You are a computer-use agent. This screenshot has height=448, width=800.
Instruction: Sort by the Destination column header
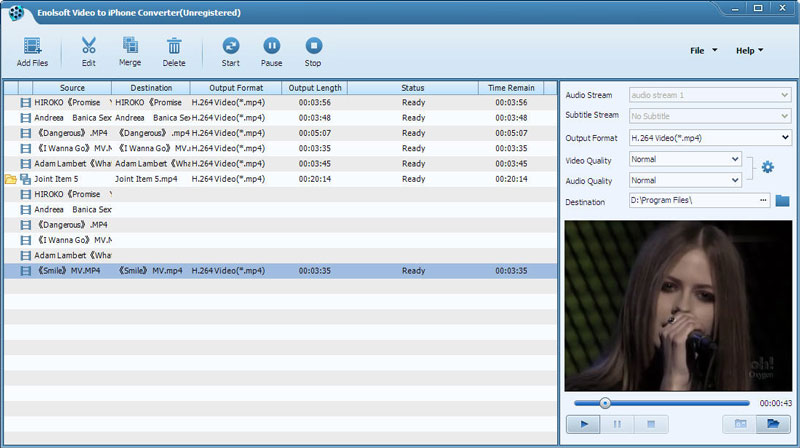point(151,88)
